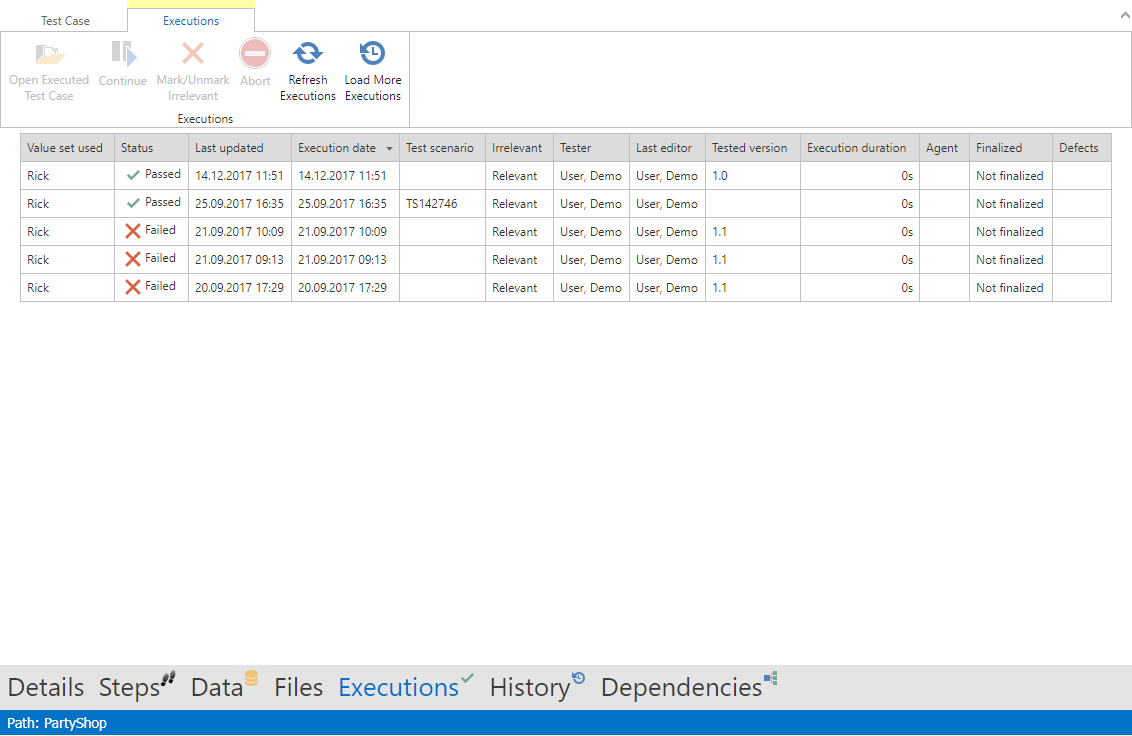Click the Abort execution icon
The width and height of the screenshot is (1132, 736).
(255, 54)
